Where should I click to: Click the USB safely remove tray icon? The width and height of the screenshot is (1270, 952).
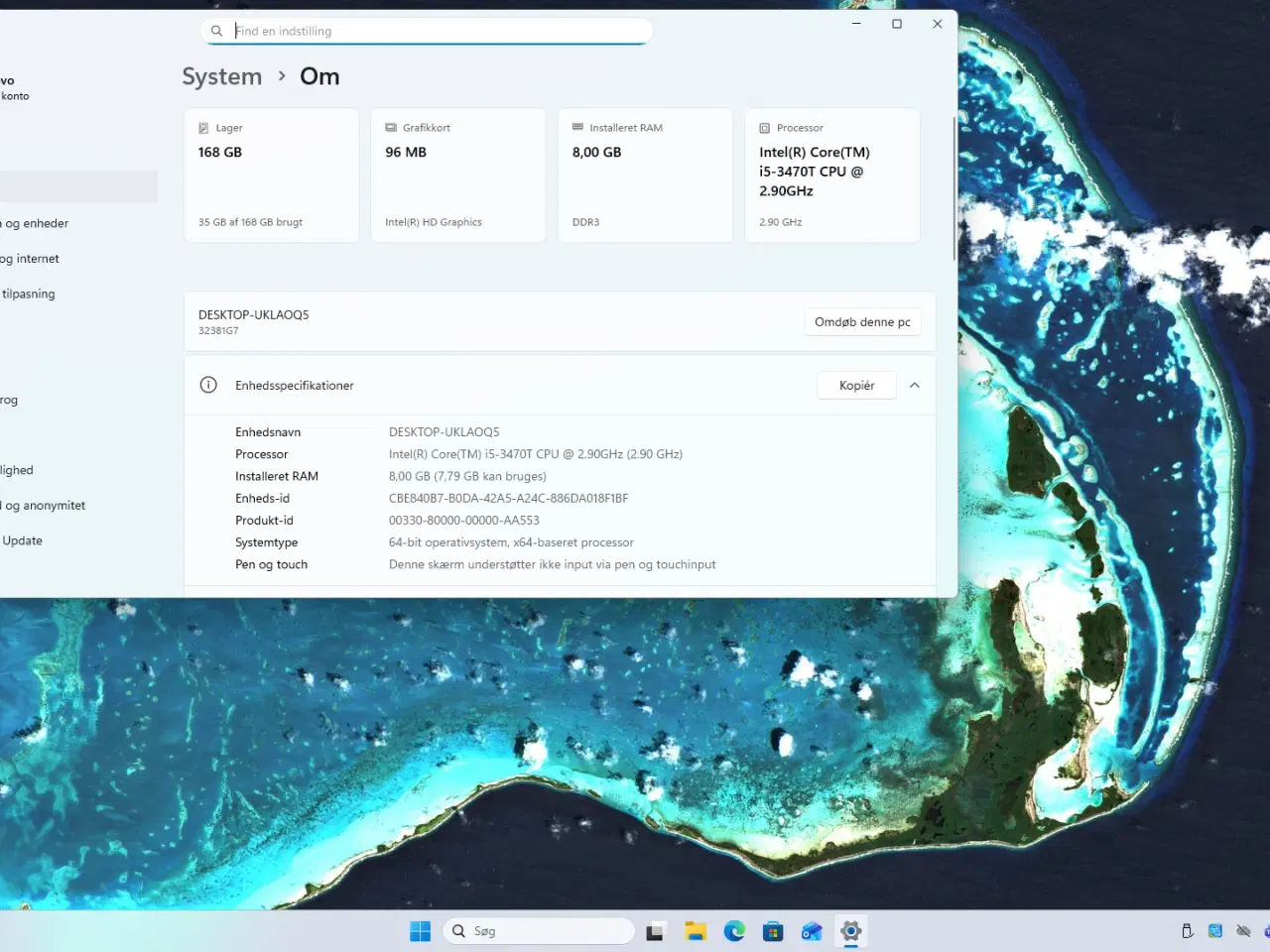click(x=1187, y=931)
